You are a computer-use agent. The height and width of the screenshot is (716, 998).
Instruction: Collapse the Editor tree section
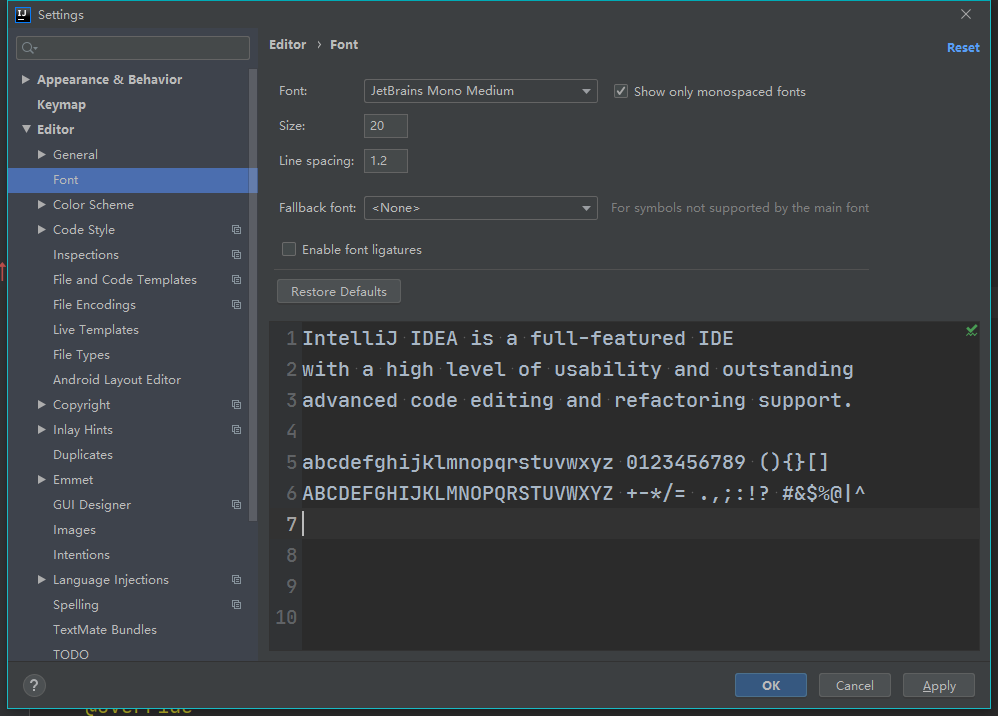pyautogui.click(x=27, y=129)
